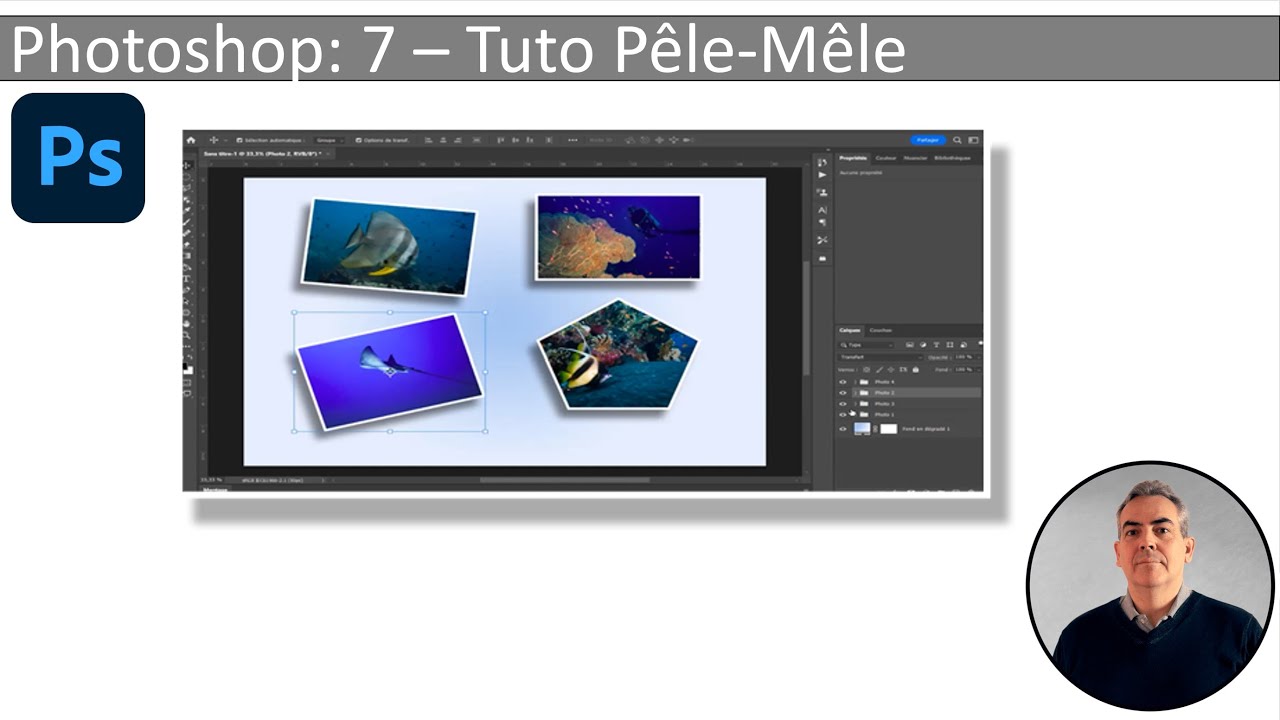The width and height of the screenshot is (1280, 720).
Task: Hide the Fond en dégradé 1 layer
Action: [843, 429]
